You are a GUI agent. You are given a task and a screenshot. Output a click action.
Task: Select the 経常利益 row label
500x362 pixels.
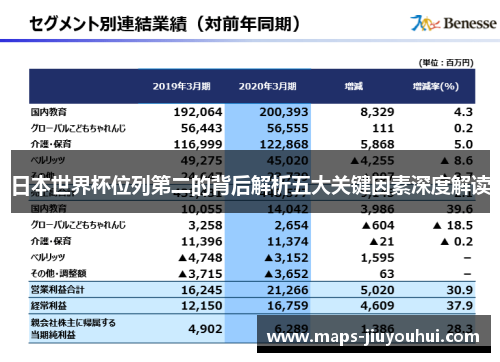[49, 305]
